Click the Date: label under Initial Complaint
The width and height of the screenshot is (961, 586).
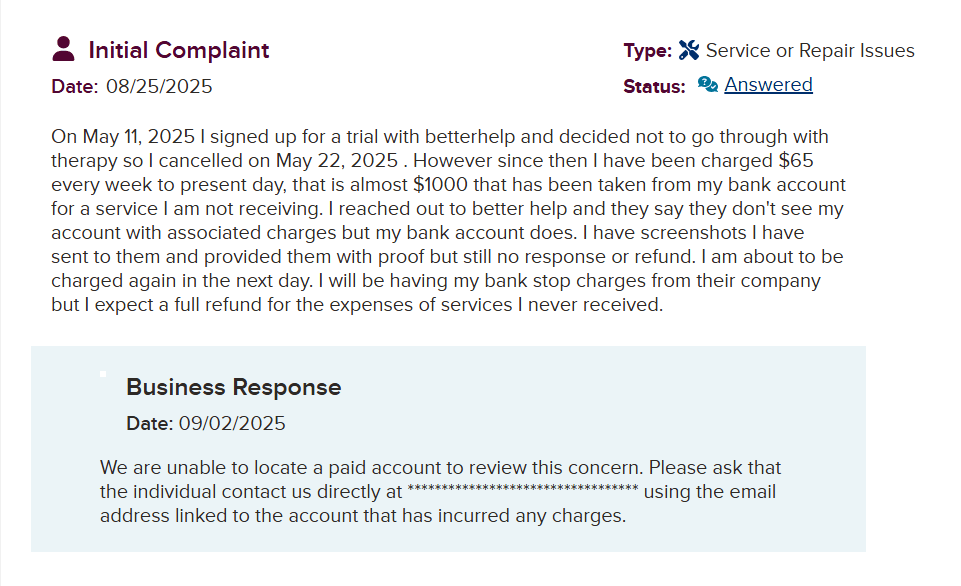74,86
